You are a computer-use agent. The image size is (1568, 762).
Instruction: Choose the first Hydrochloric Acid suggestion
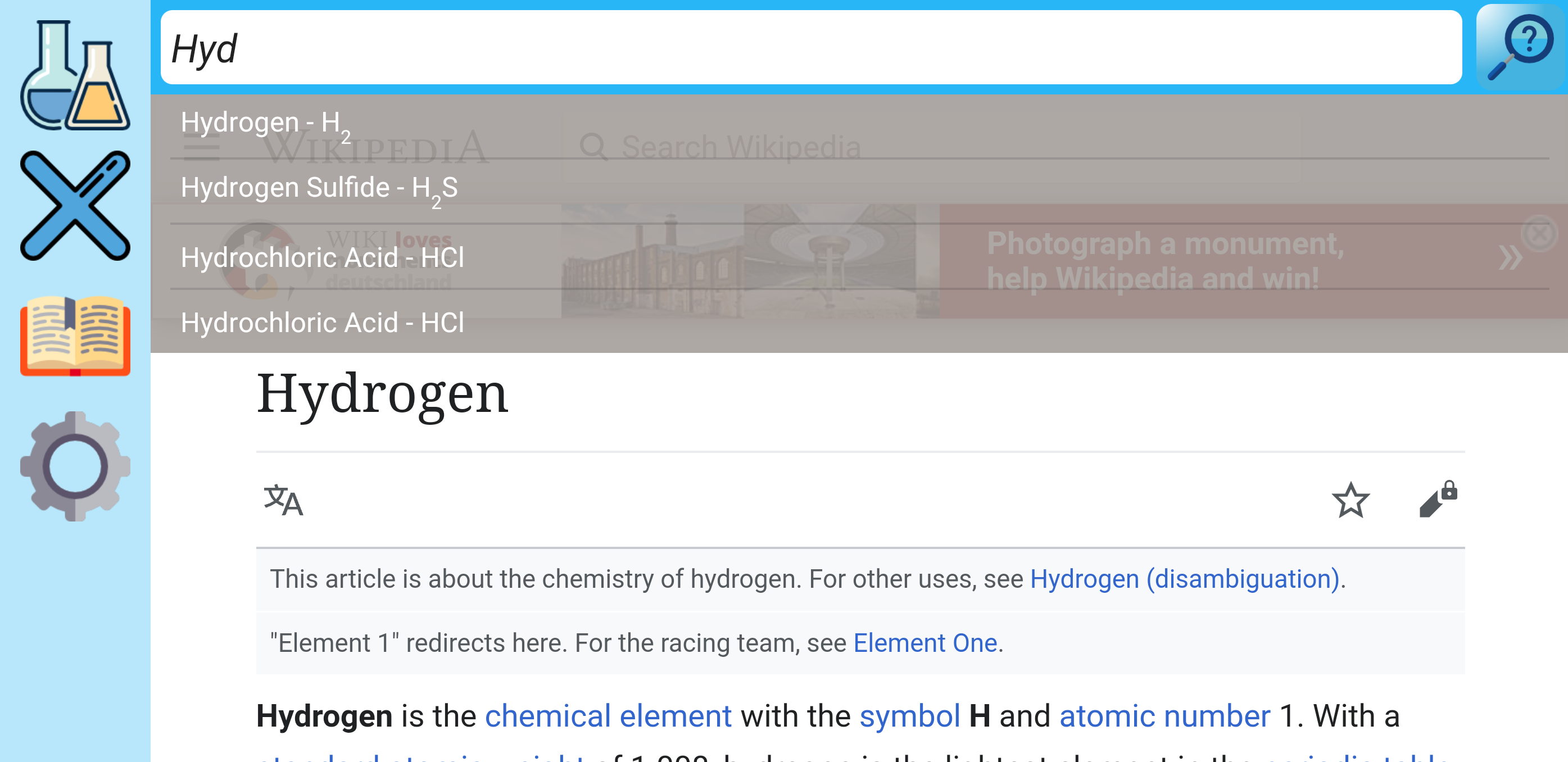click(x=322, y=257)
